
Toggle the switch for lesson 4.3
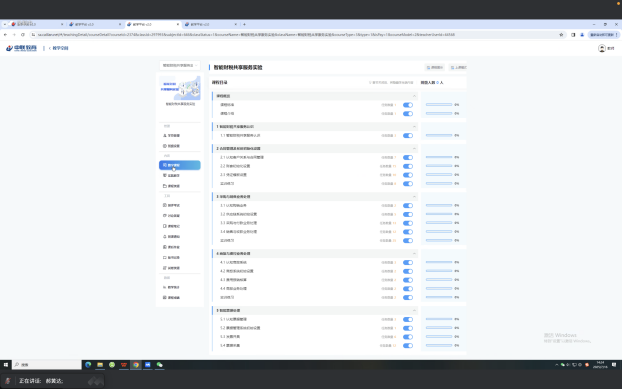pos(408,280)
